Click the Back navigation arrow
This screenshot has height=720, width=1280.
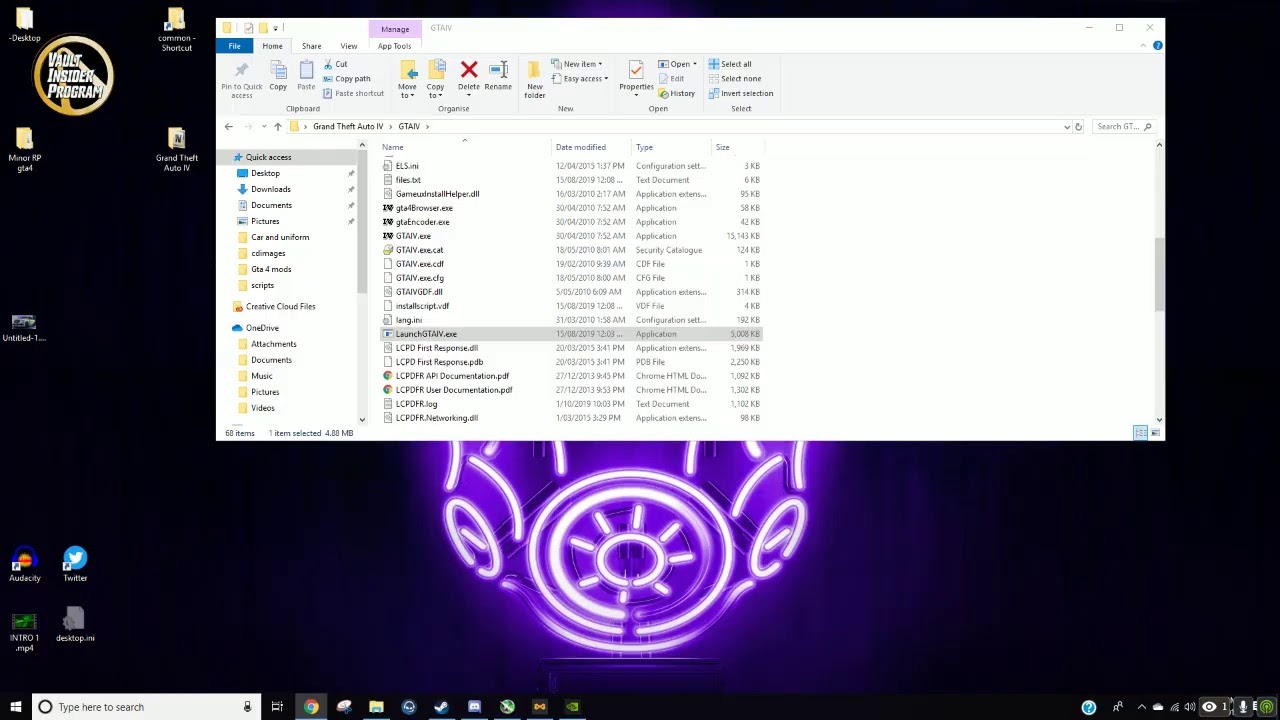(x=229, y=127)
